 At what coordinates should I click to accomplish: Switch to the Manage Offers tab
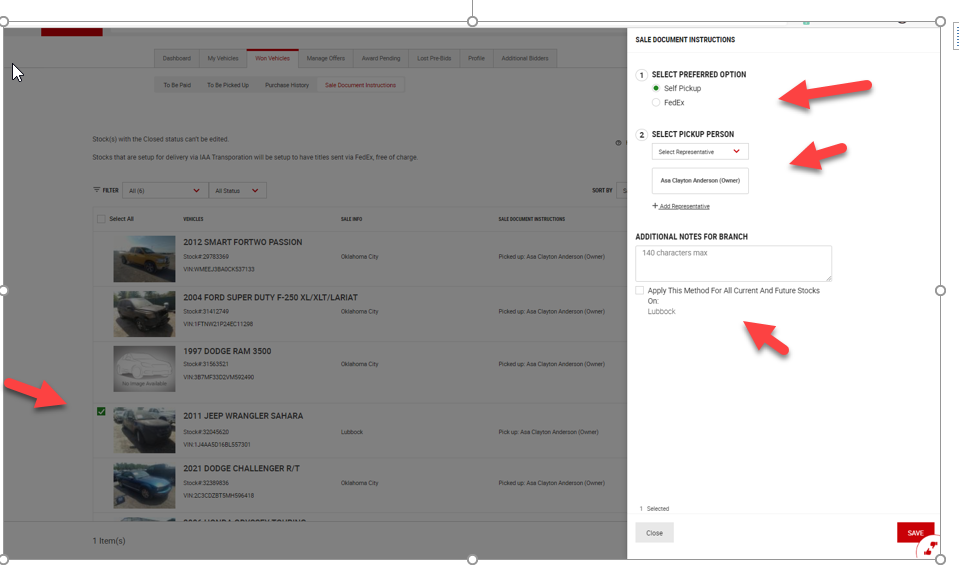pyautogui.click(x=325, y=58)
